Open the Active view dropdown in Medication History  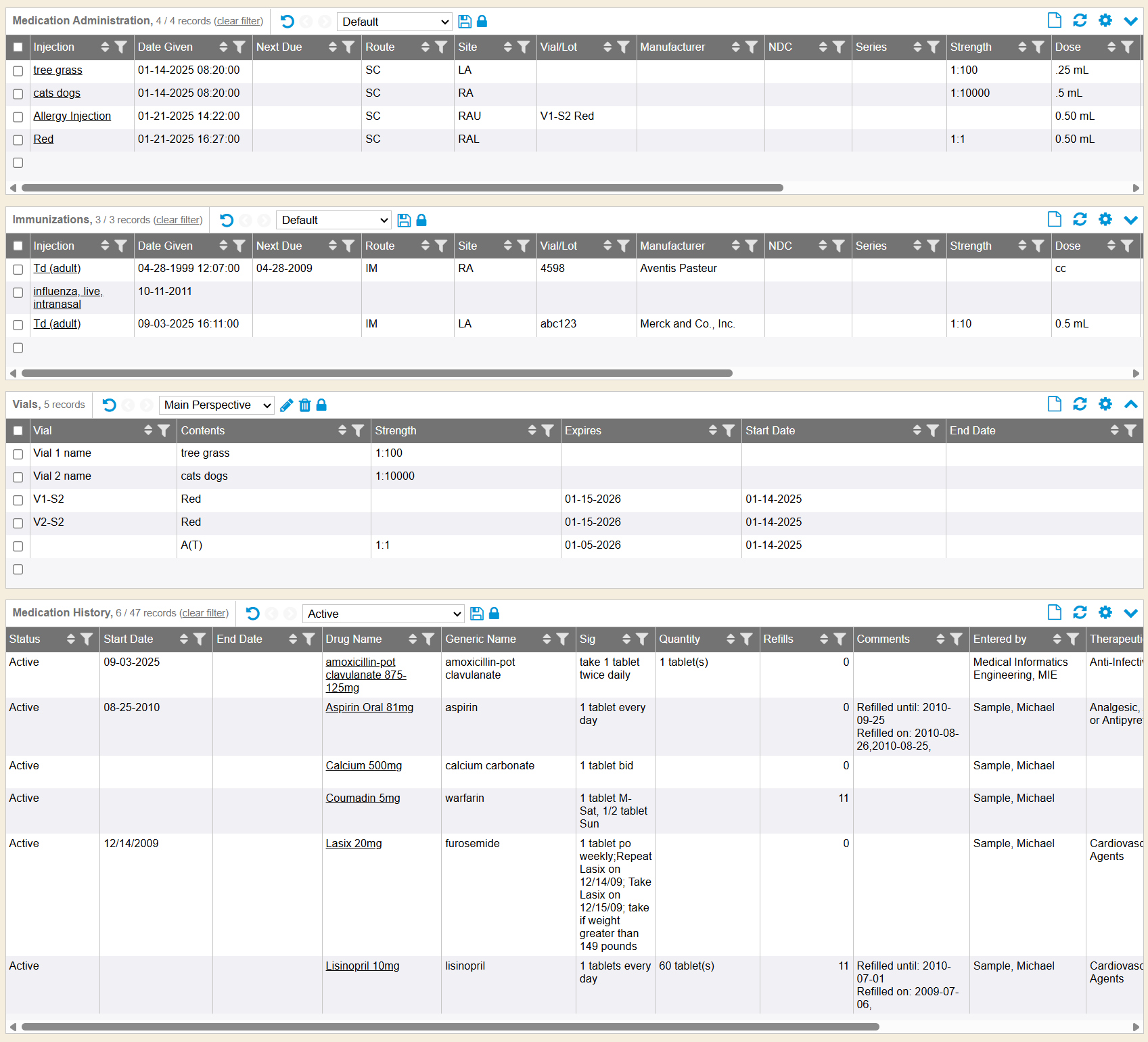(383, 614)
